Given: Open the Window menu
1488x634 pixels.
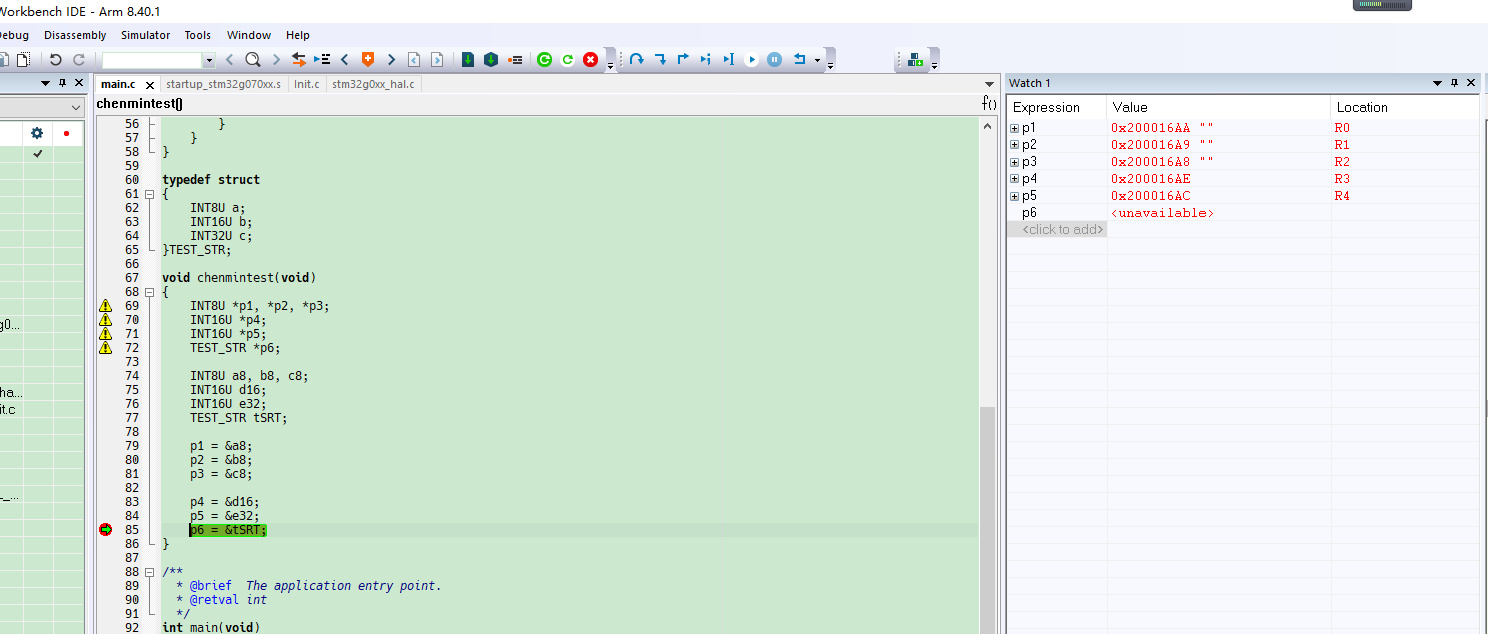Looking at the screenshot, I should click(249, 35).
